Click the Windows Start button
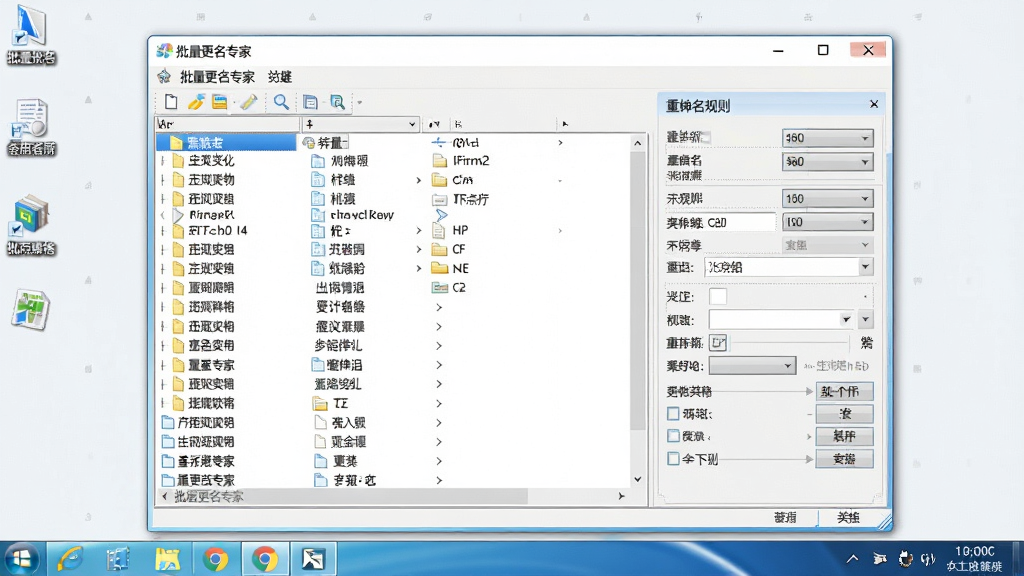This screenshot has width=1024, height=576. click(22, 559)
